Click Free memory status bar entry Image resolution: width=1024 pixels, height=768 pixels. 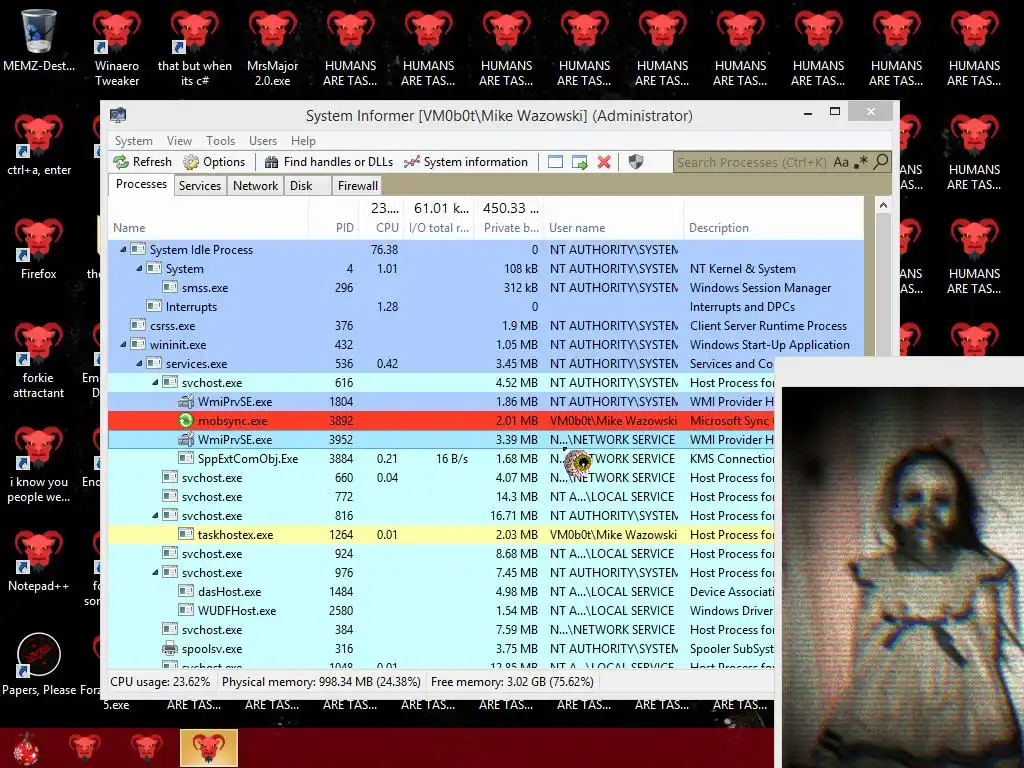pos(512,682)
